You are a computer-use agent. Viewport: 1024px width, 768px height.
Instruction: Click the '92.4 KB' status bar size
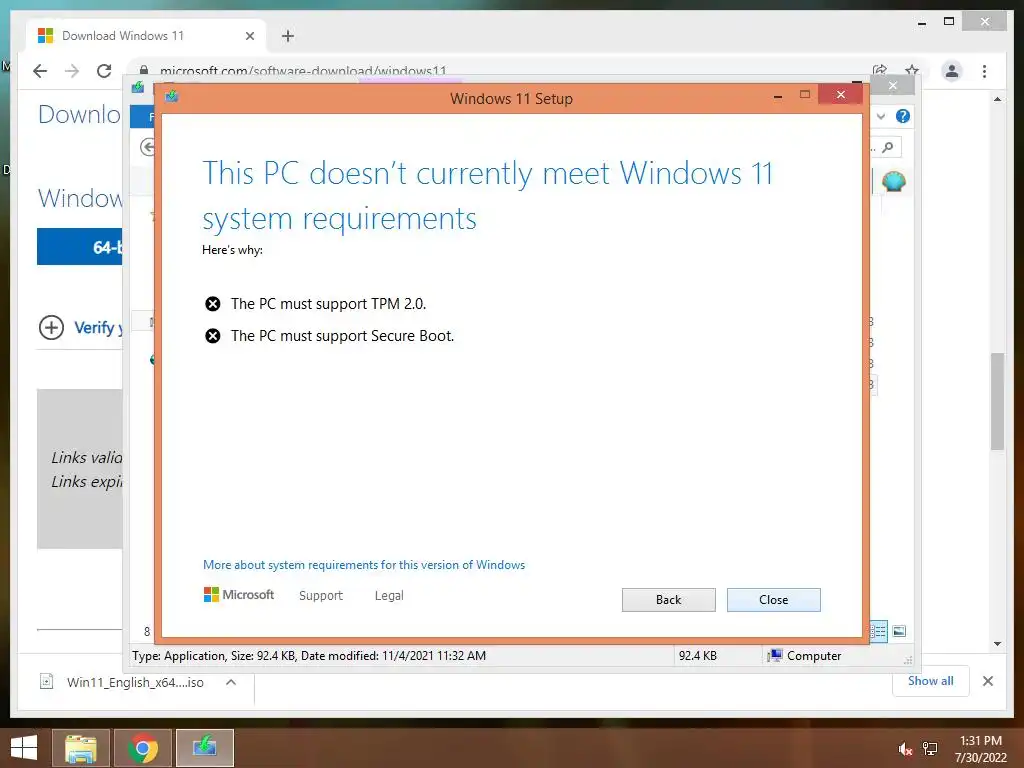[697, 656]
